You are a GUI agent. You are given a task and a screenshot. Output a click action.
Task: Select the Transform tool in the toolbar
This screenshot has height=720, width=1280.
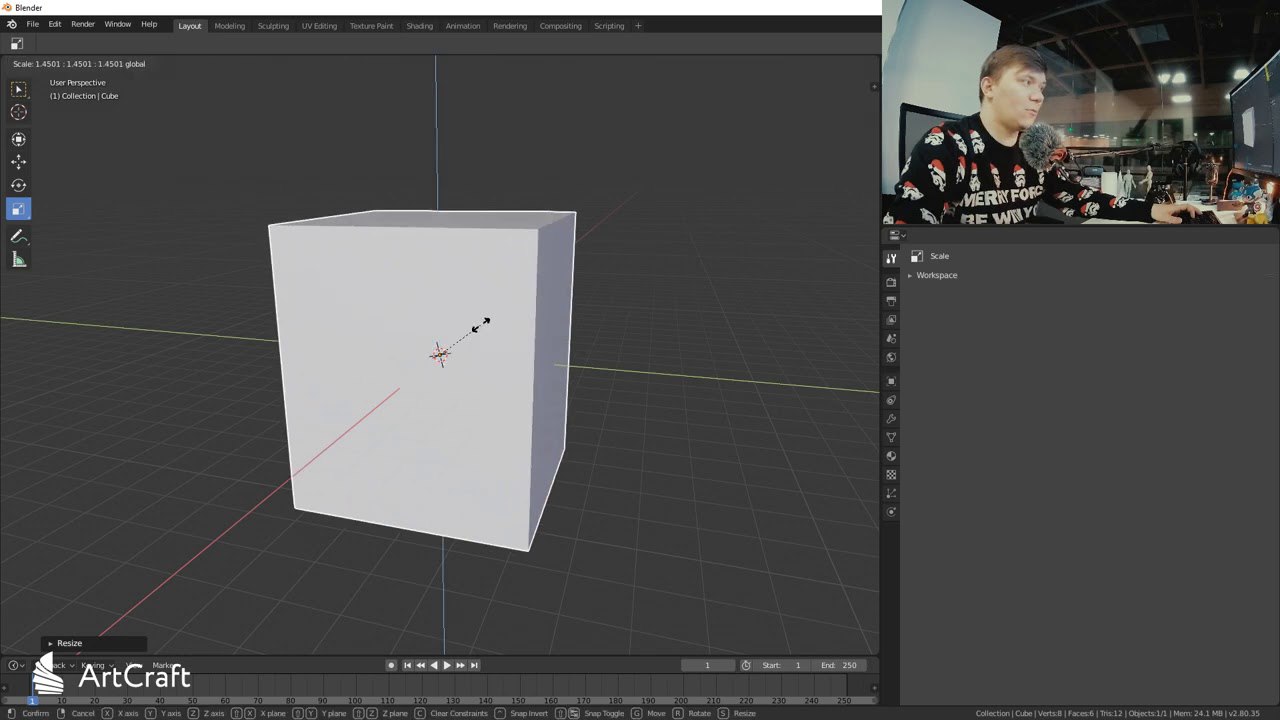pos(18,139)
